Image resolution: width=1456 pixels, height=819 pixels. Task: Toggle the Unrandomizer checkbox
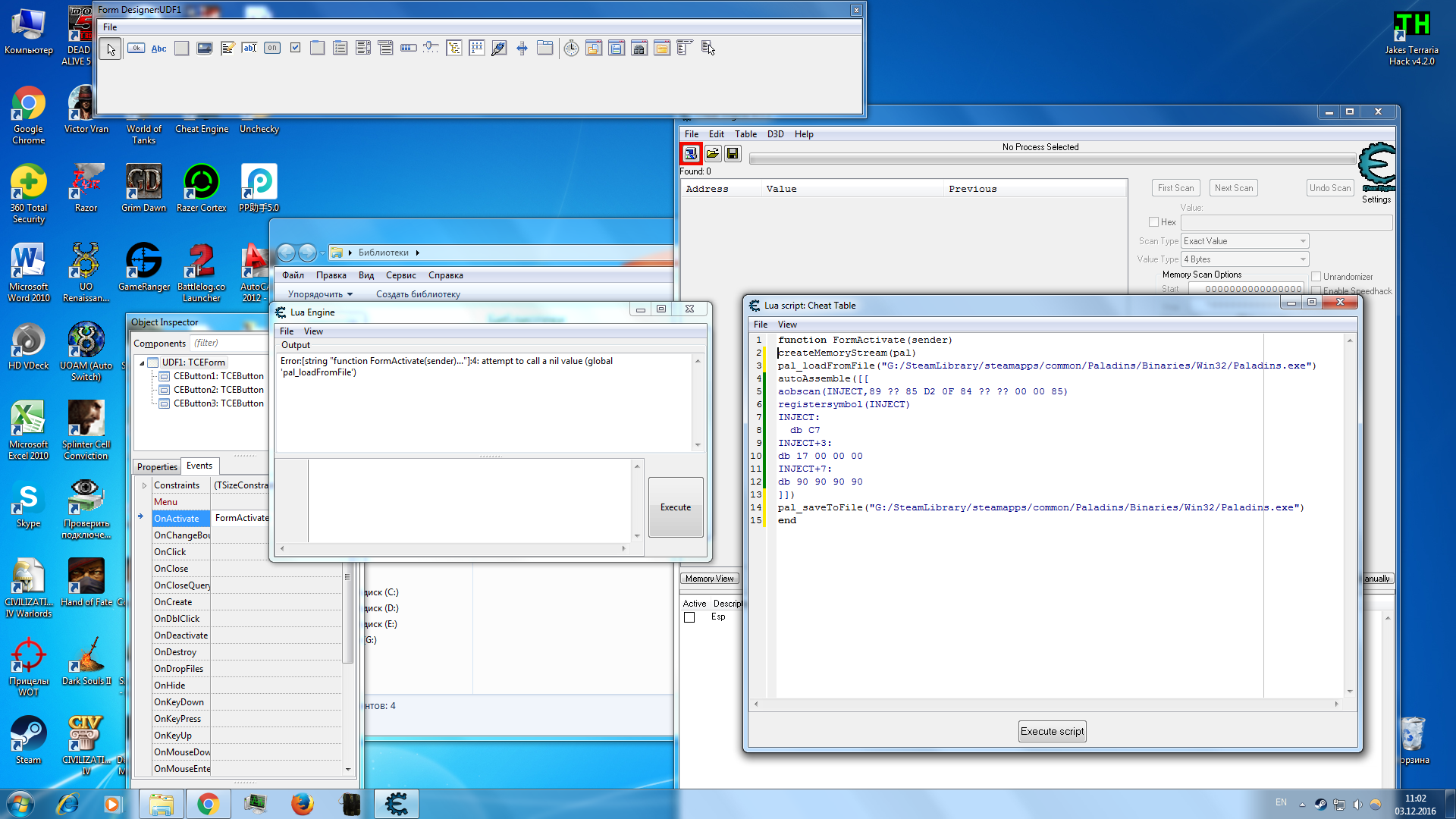(x=1316, y=277)
